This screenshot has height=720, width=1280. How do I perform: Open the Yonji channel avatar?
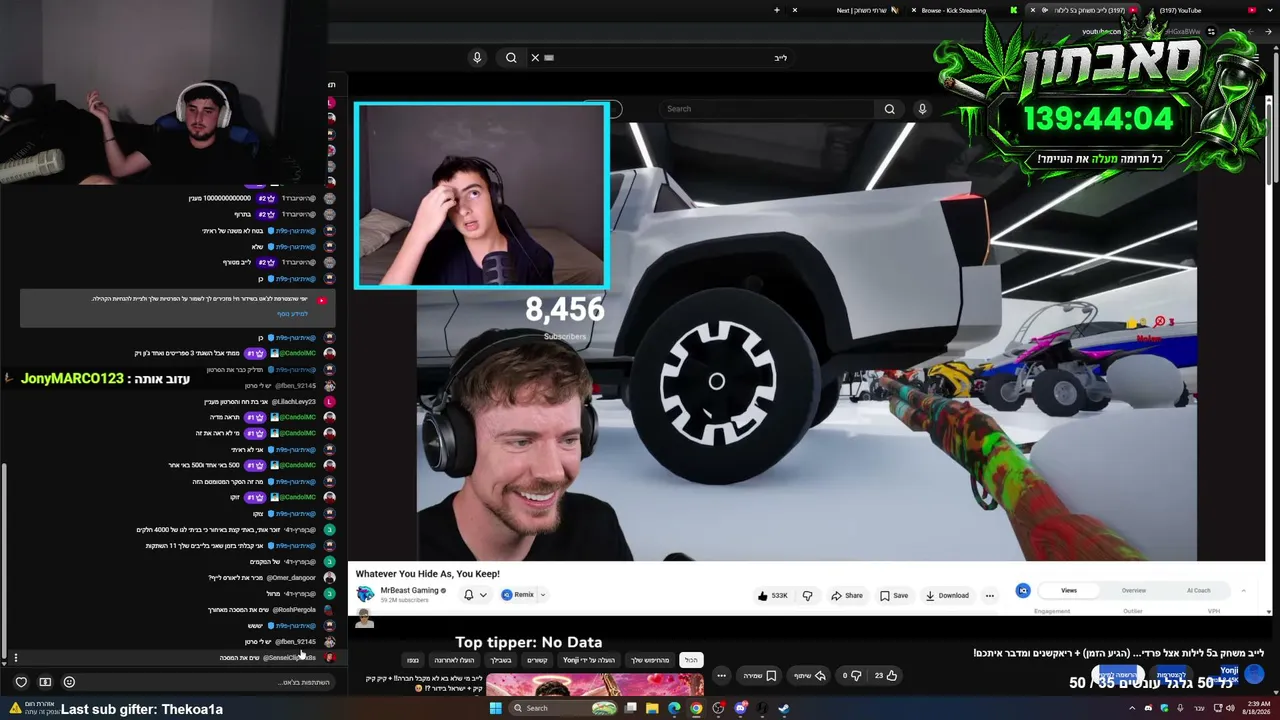[x=1254, y=675]
